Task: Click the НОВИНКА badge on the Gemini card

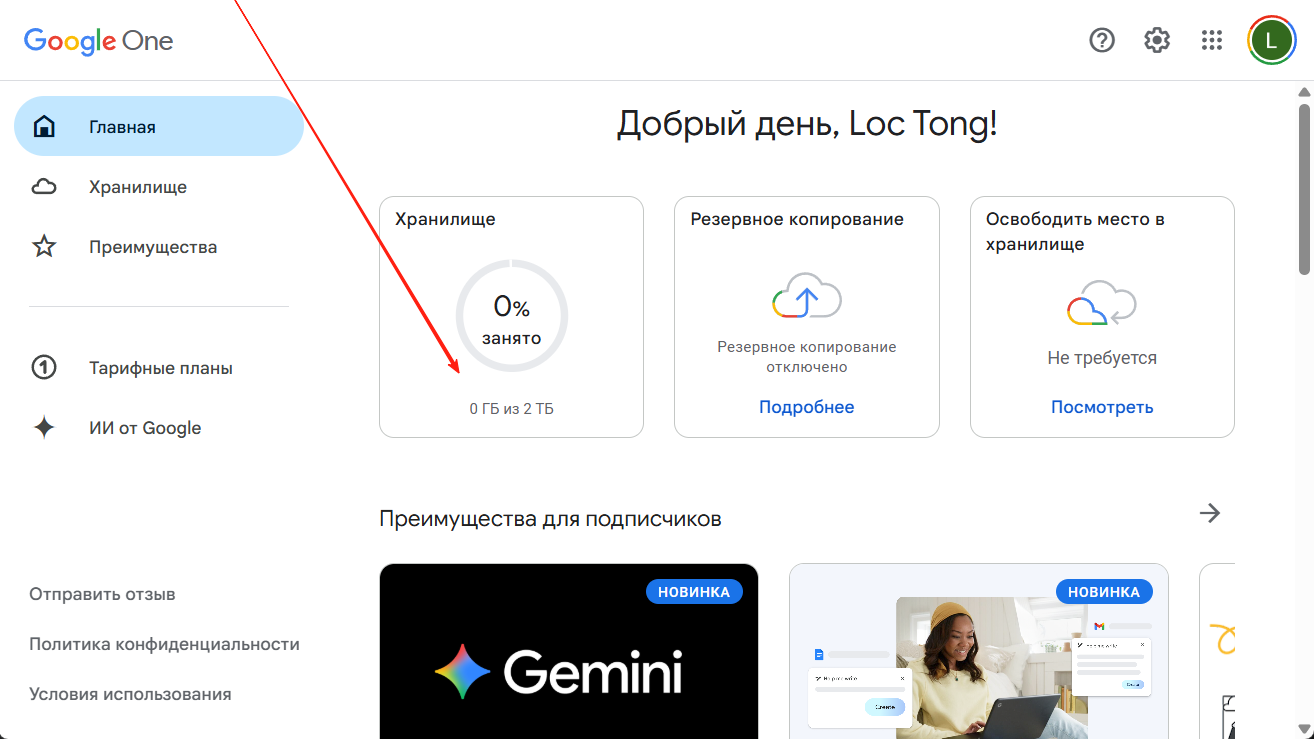Action: pyautogui.click(x=694, y=592)
